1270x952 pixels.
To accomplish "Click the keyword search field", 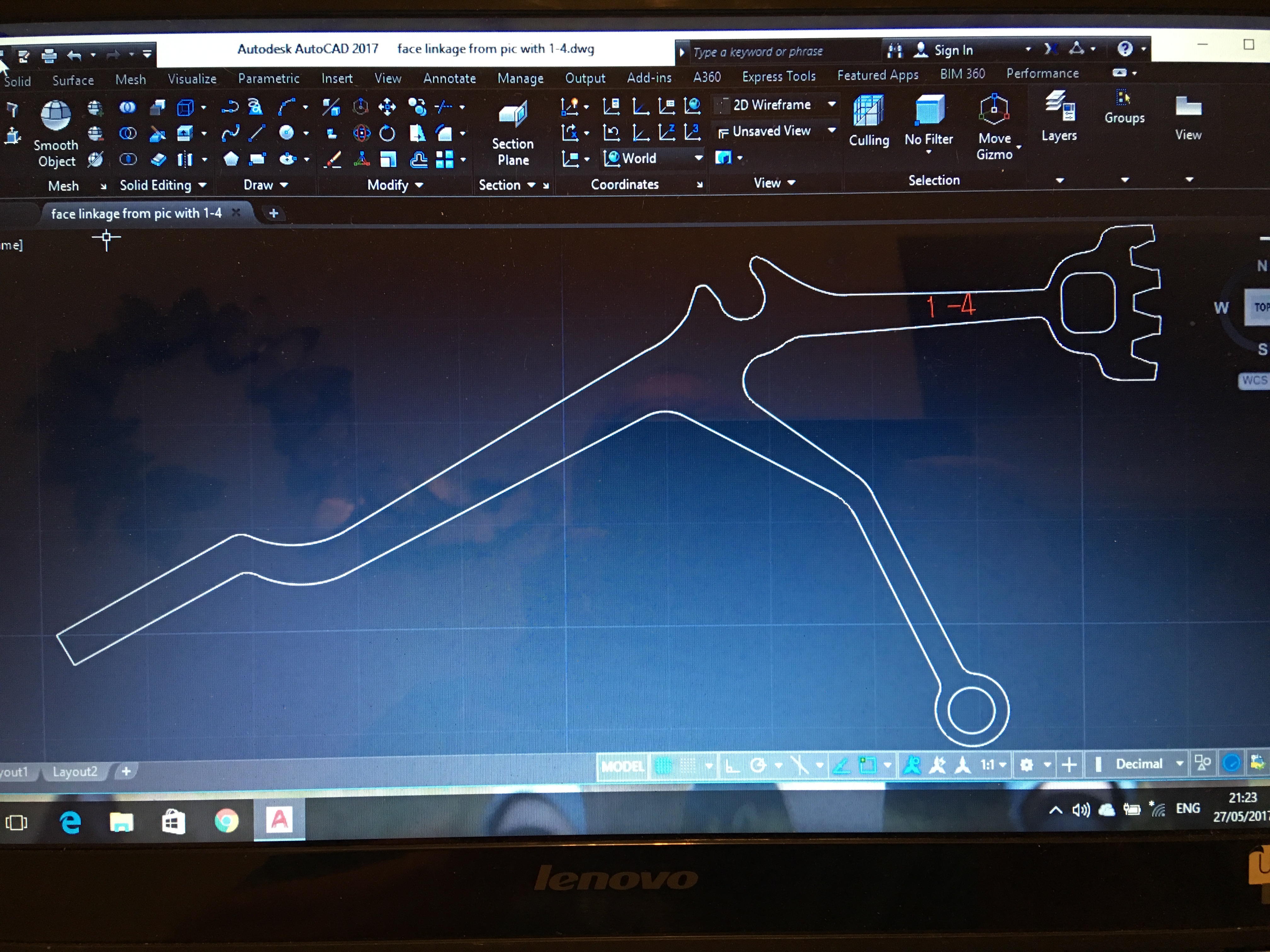I will (x=784, y=52).
